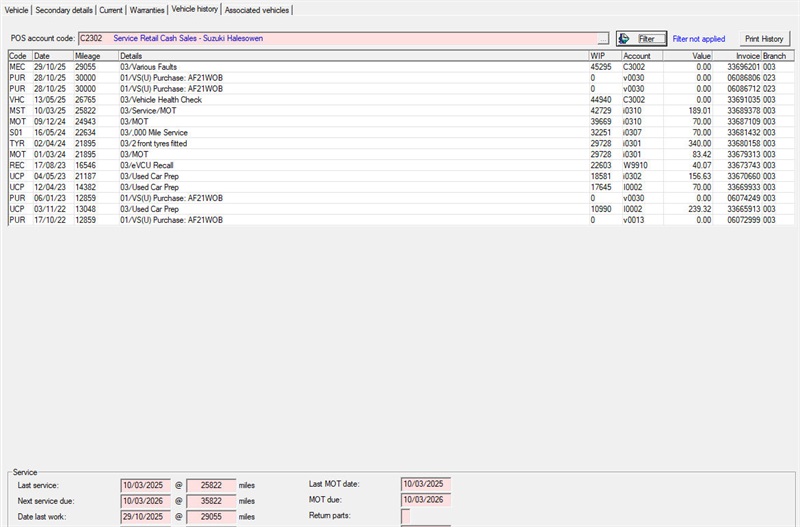800x527 pixels.
Task: Click the Invoice column header
Action: click(747, 56)
